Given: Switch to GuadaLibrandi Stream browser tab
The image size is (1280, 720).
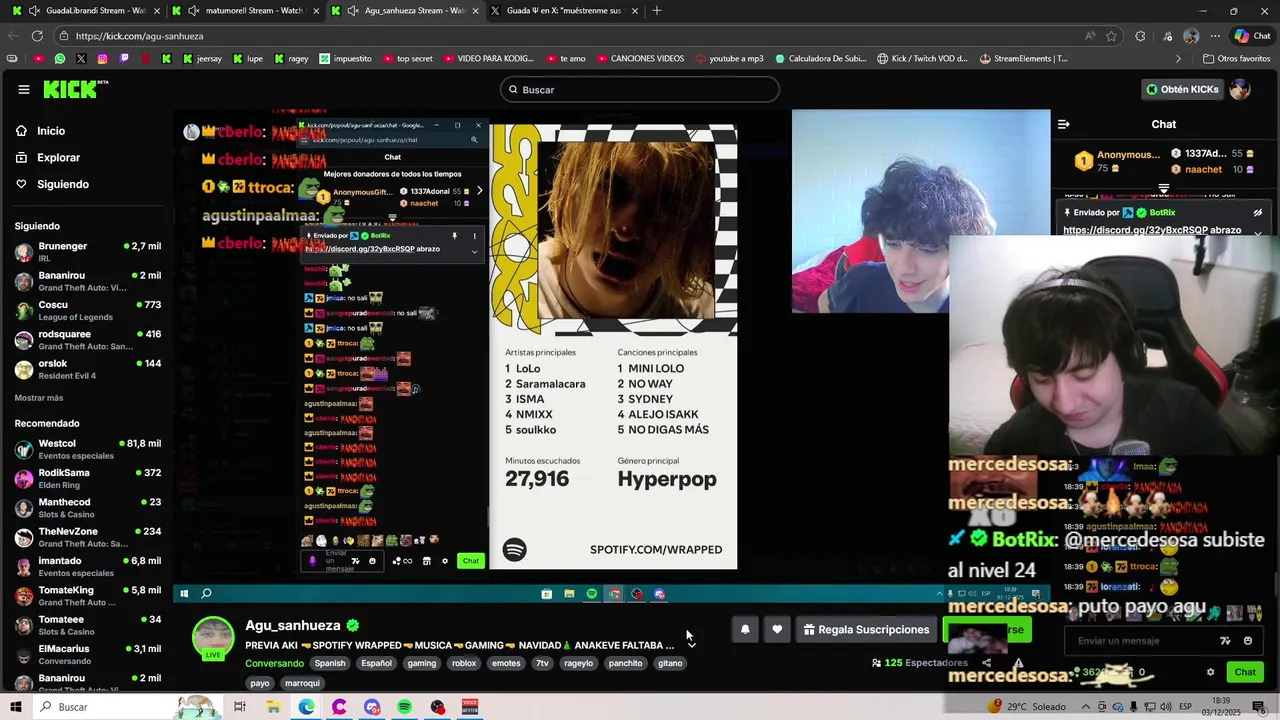Looking at the screenshot, I should (86, 10).
